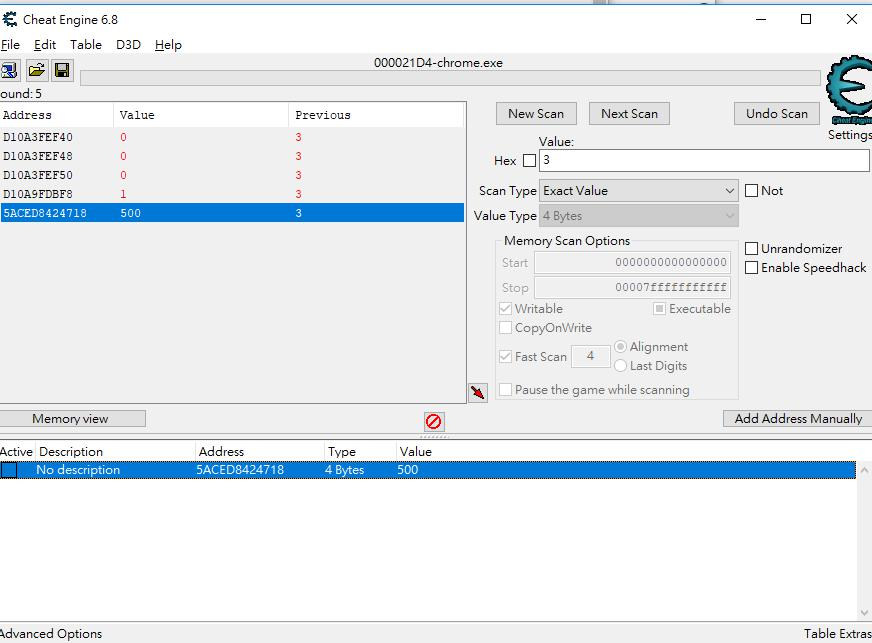Toggle the Fast Scan checkbox
872x643 pixels.
(x=506, y=357)
